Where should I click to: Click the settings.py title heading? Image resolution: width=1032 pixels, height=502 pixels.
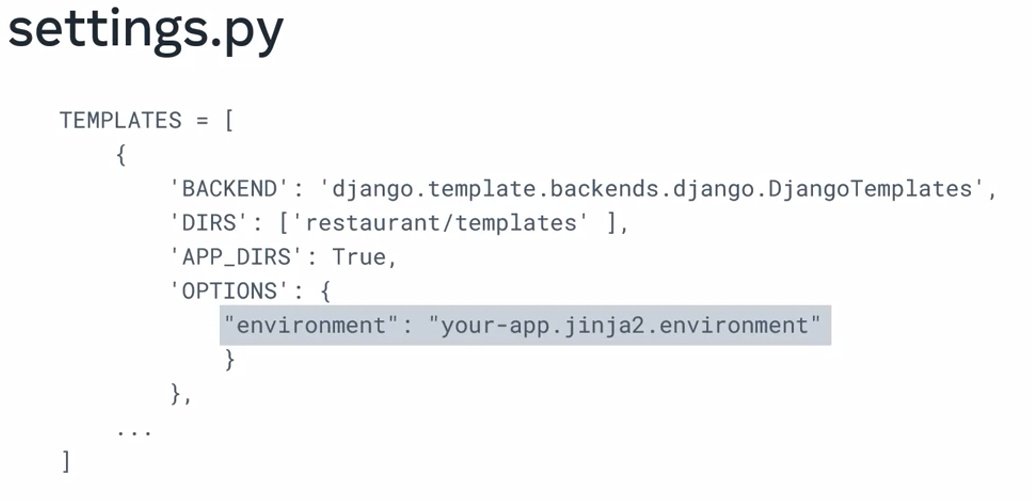pos(146,33)
